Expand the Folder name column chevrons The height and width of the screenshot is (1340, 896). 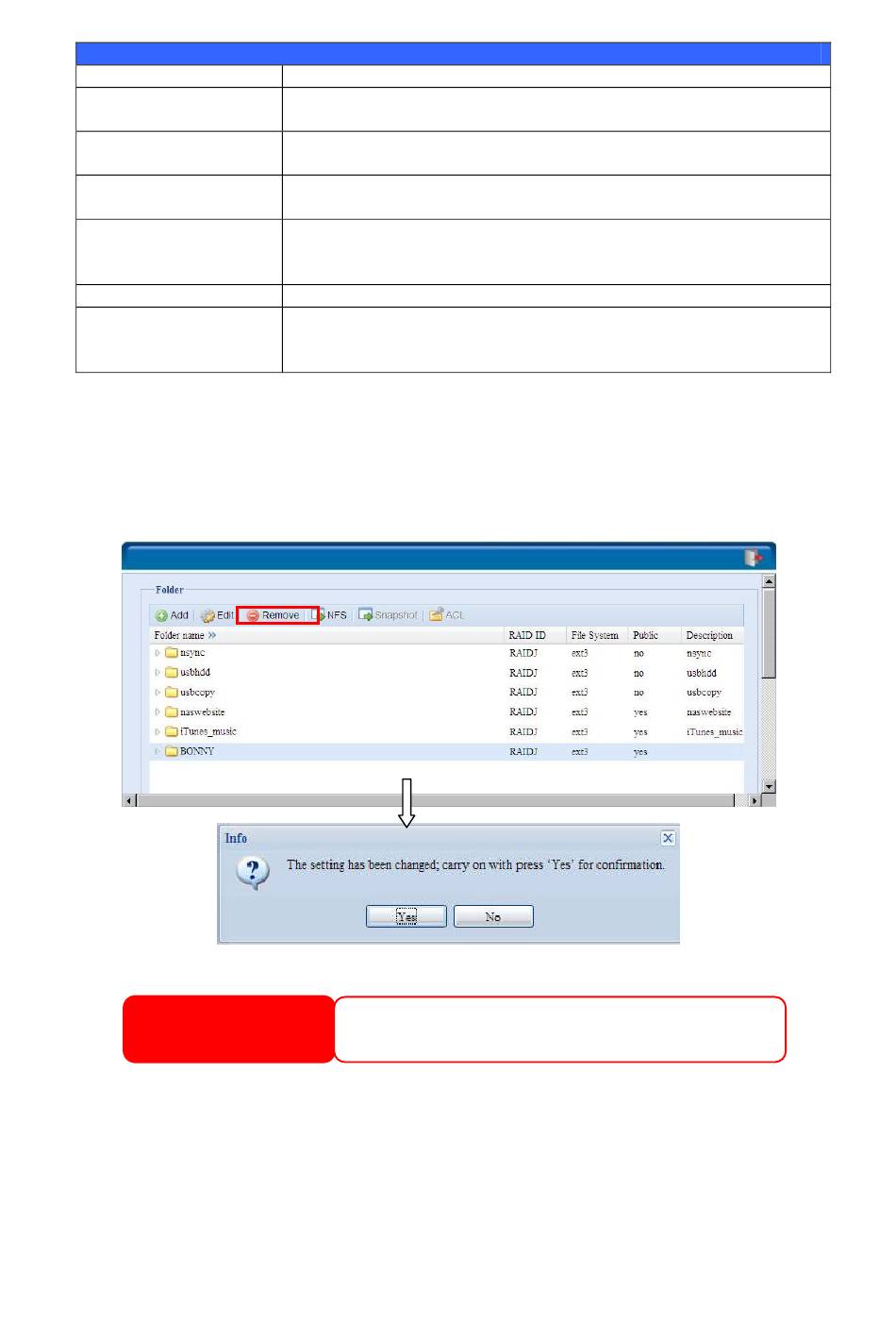[212, 636]
